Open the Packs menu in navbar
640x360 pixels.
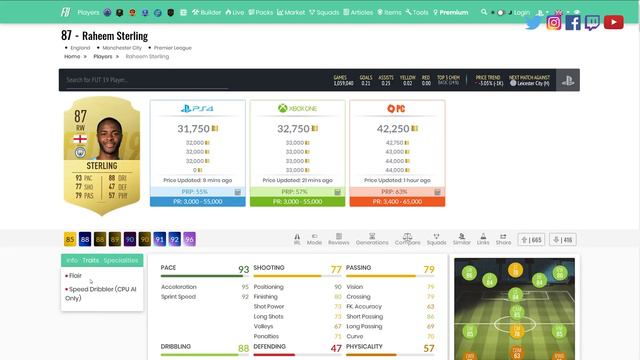(x=261, y=13)
